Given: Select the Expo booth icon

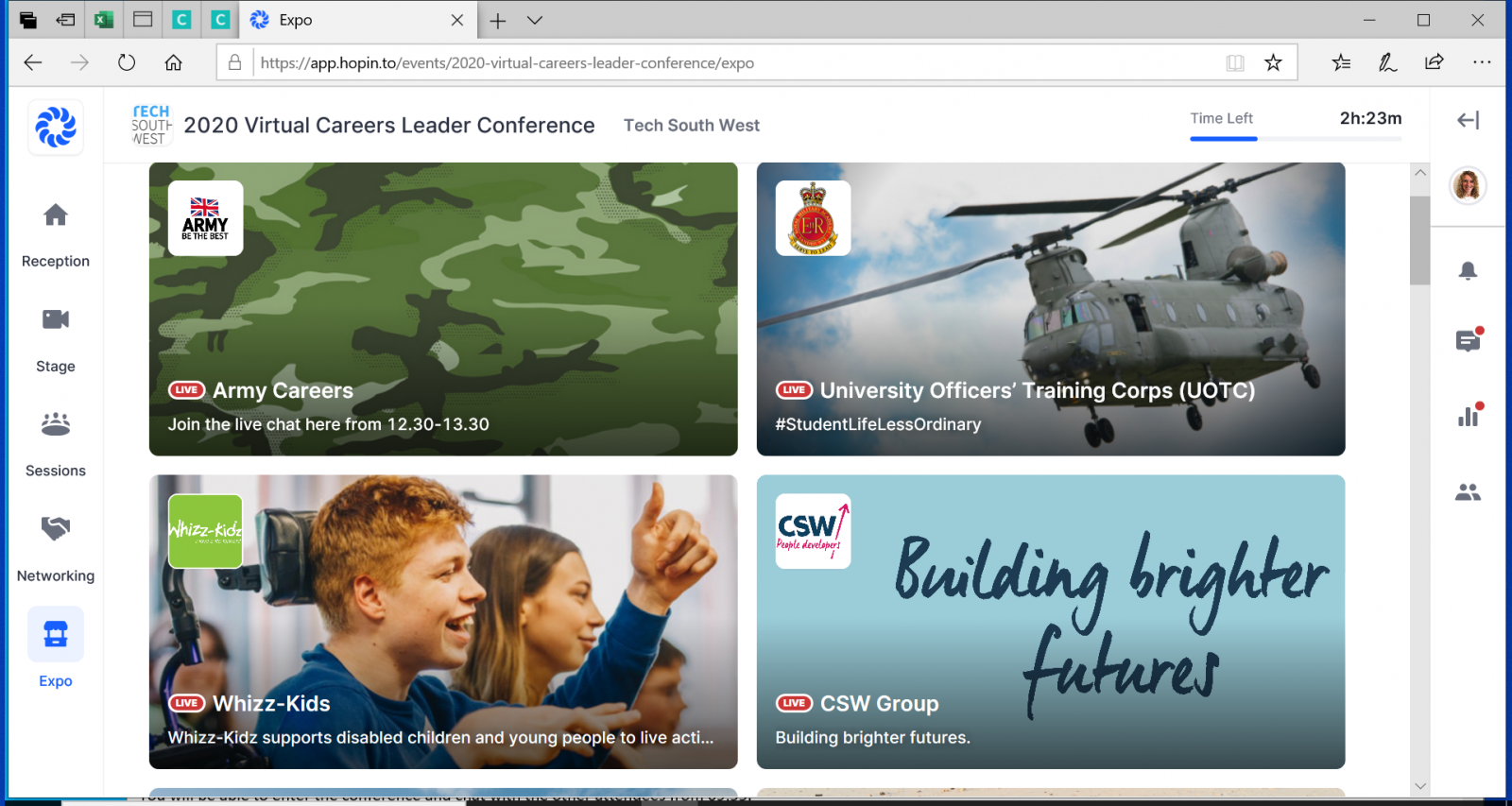Looking at the screenshot, I should click(x=56, y=634).
